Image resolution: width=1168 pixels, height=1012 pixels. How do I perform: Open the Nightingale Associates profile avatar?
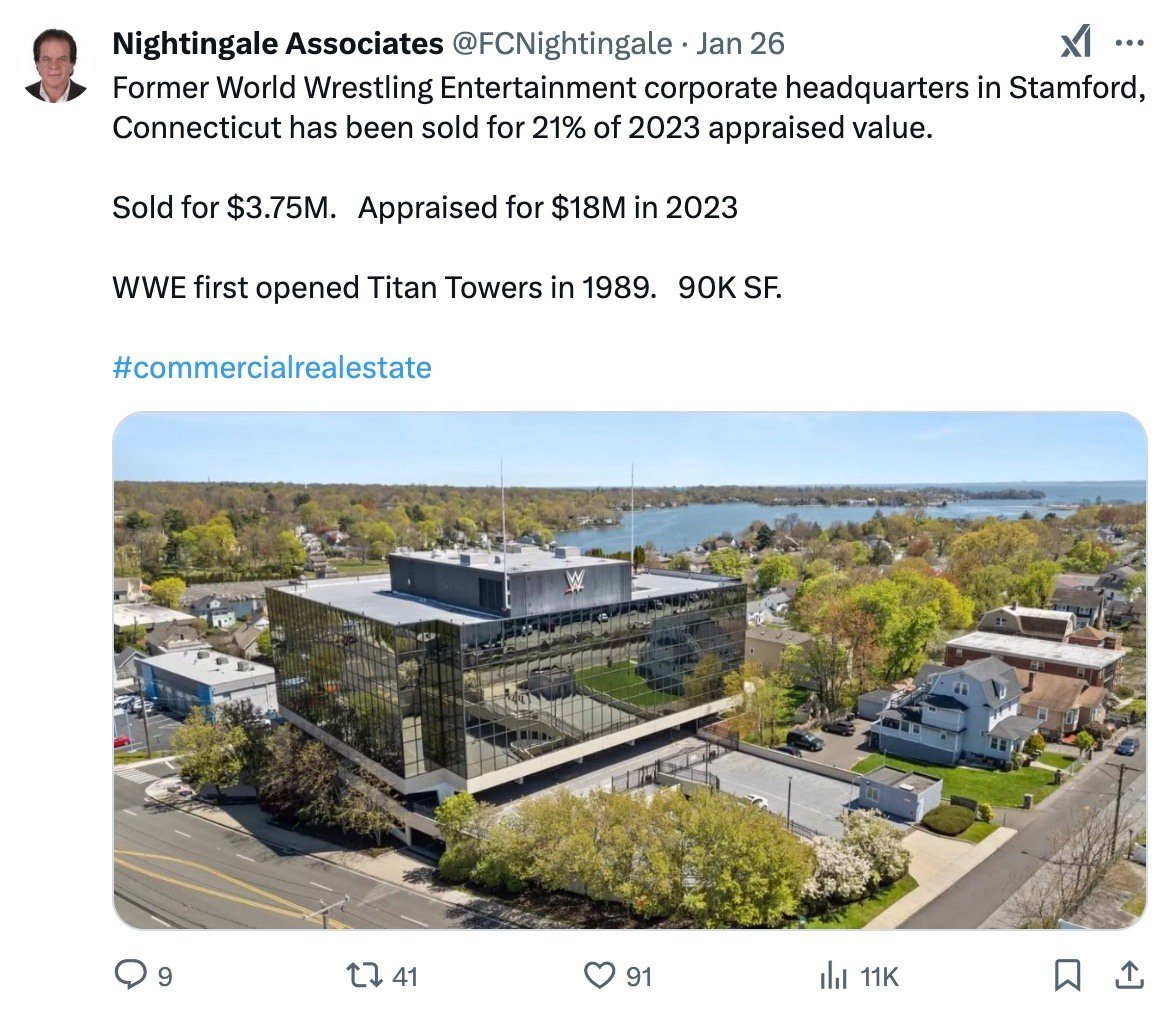click(x=55, y=66)
